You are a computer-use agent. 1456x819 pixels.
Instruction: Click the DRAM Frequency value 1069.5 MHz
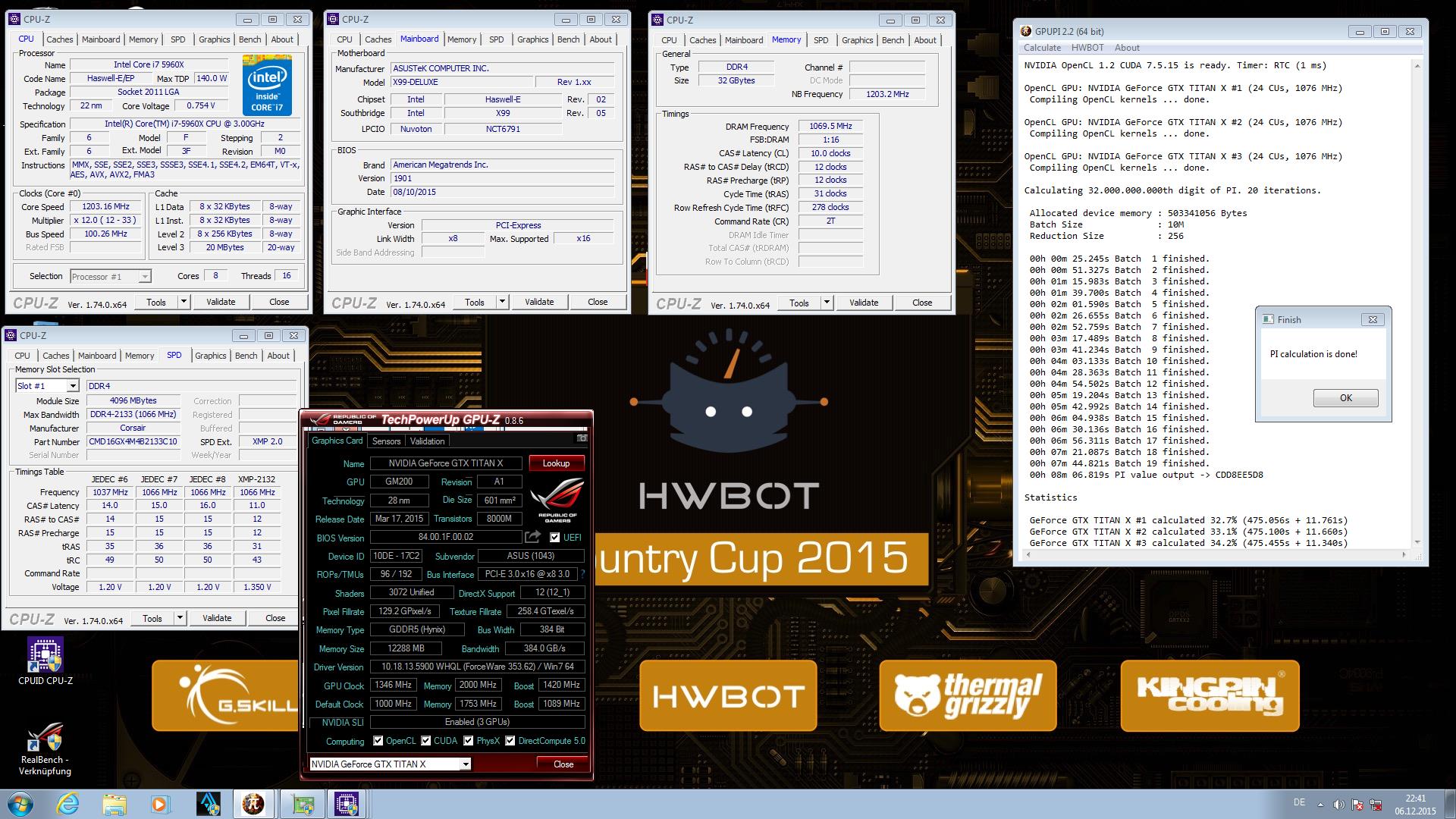(830, 127)
